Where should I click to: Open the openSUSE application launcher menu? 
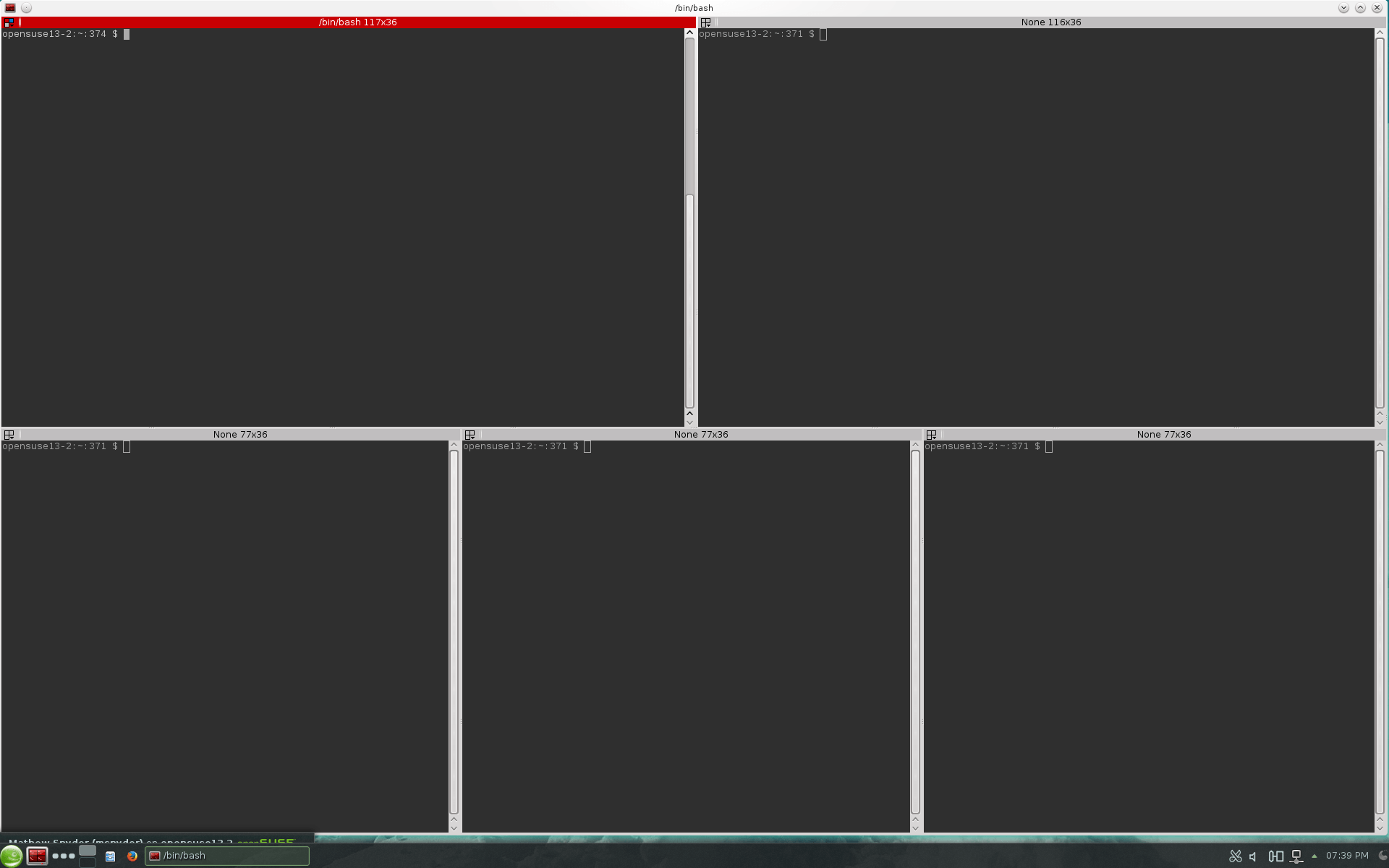[12, 856]
